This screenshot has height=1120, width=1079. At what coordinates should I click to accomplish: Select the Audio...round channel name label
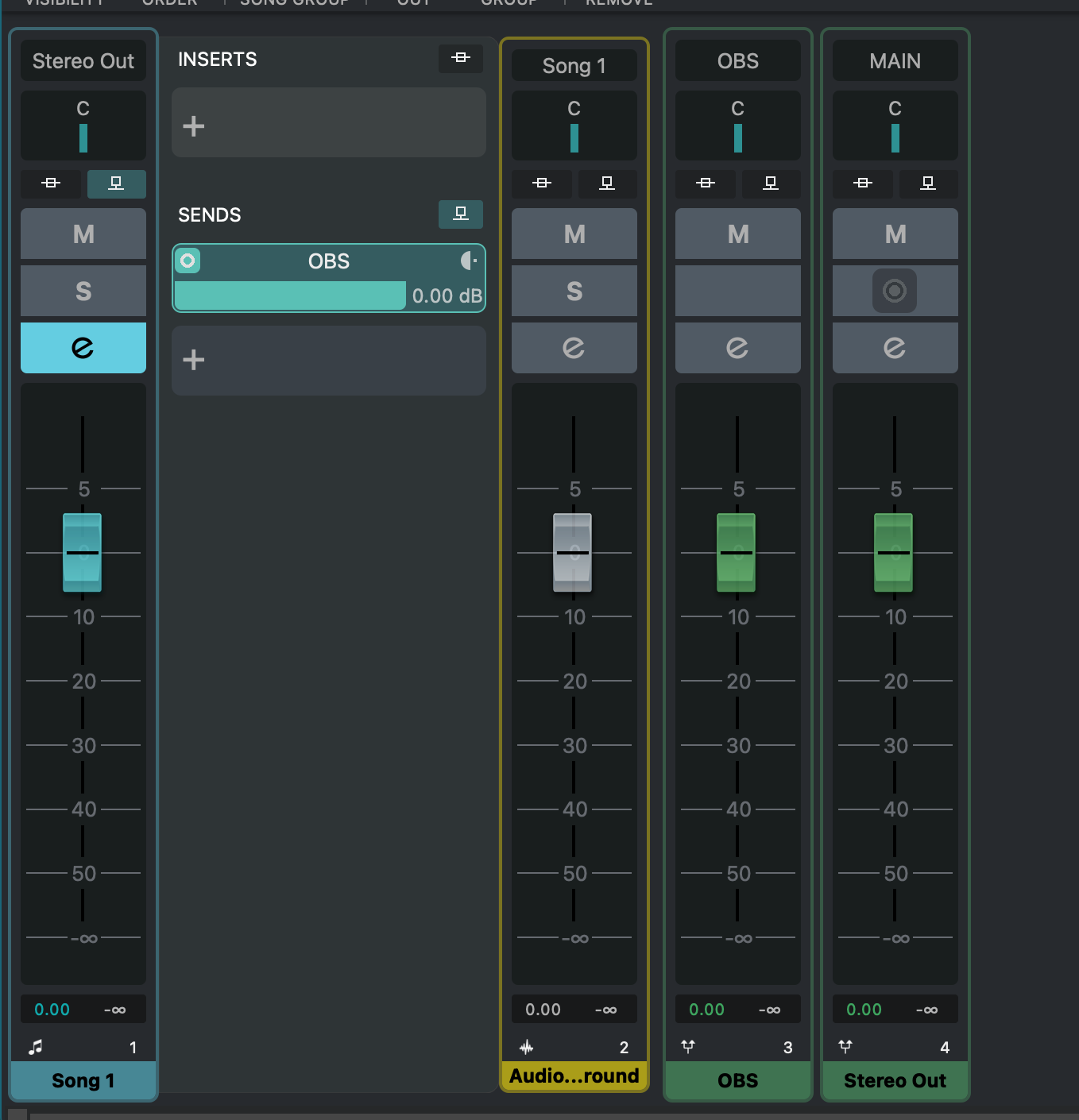(x=574, y=1076)
